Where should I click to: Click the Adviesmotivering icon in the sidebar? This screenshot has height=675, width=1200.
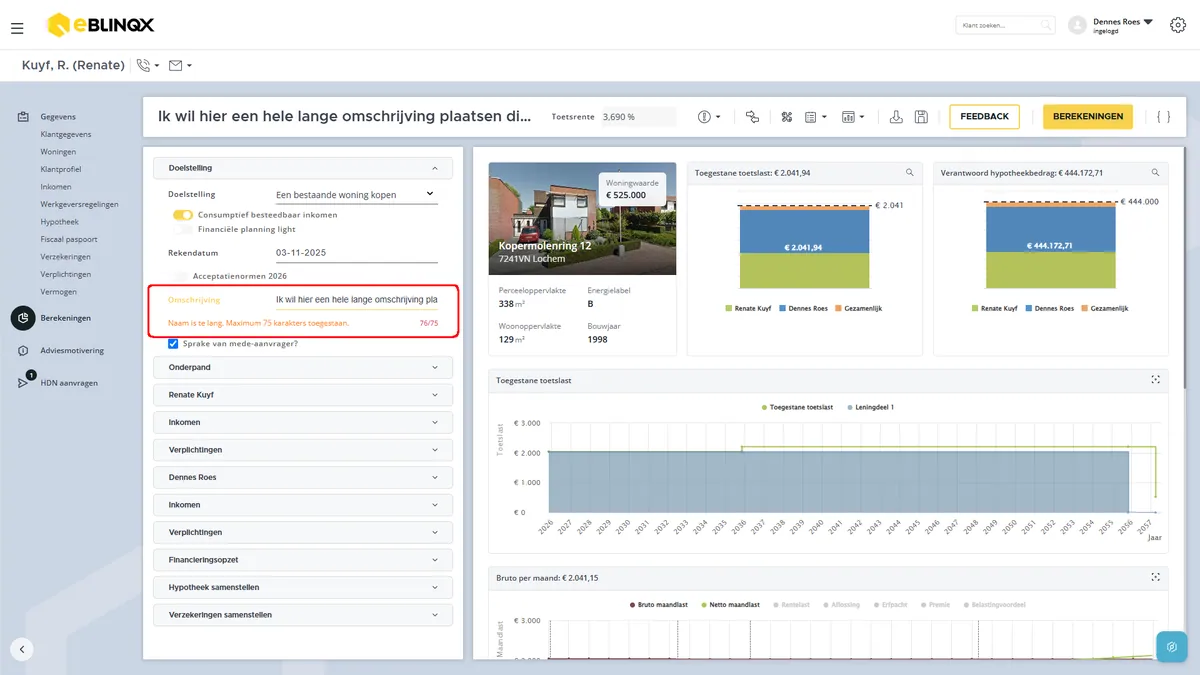[22, 351]
